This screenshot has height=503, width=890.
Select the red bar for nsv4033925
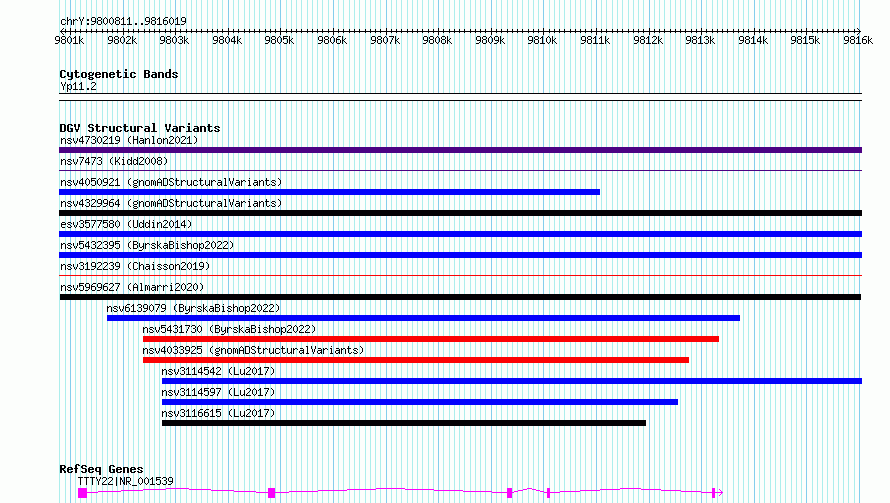[x=416, y=360]
